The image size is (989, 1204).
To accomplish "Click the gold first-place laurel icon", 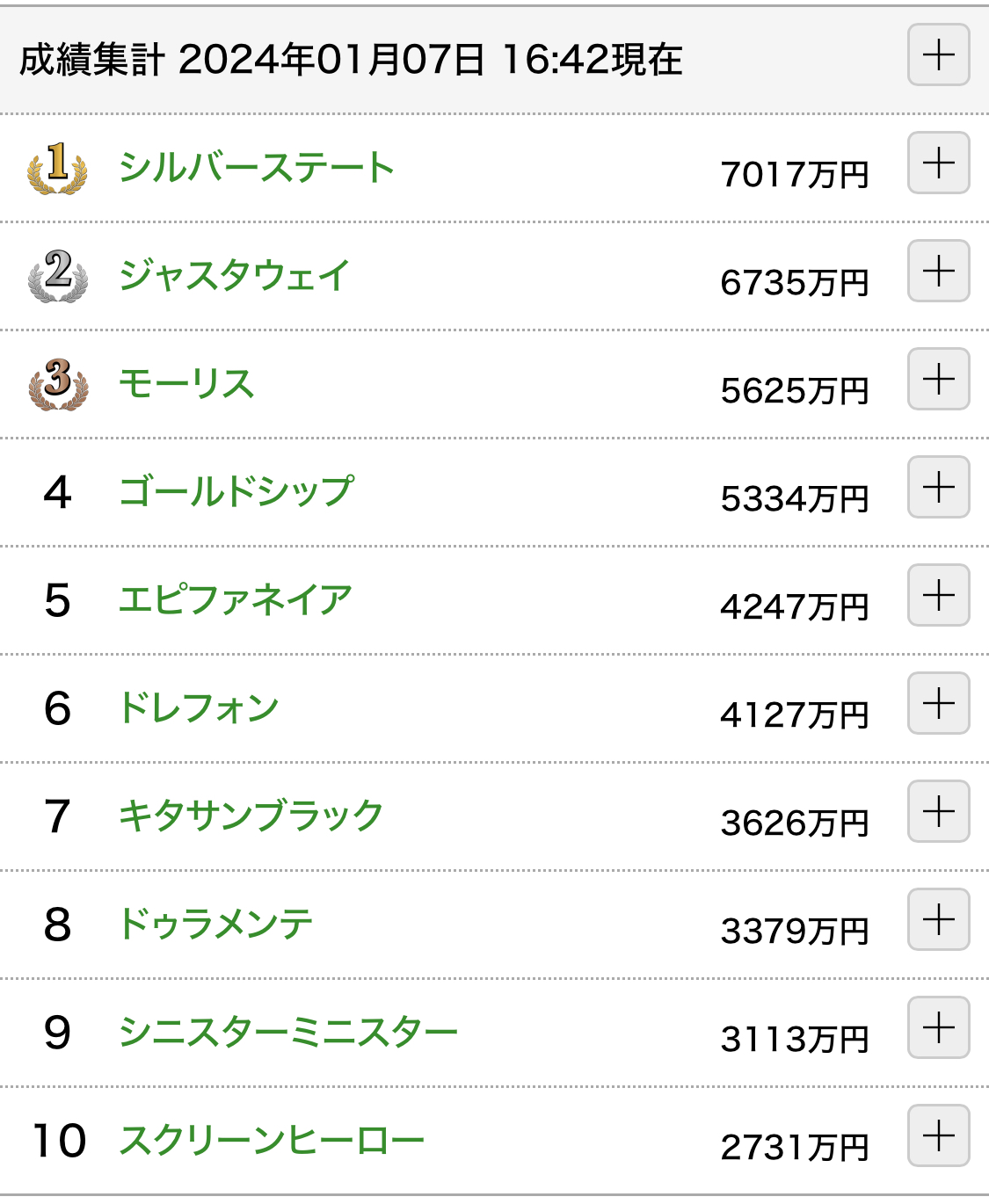I will (57, 167).
